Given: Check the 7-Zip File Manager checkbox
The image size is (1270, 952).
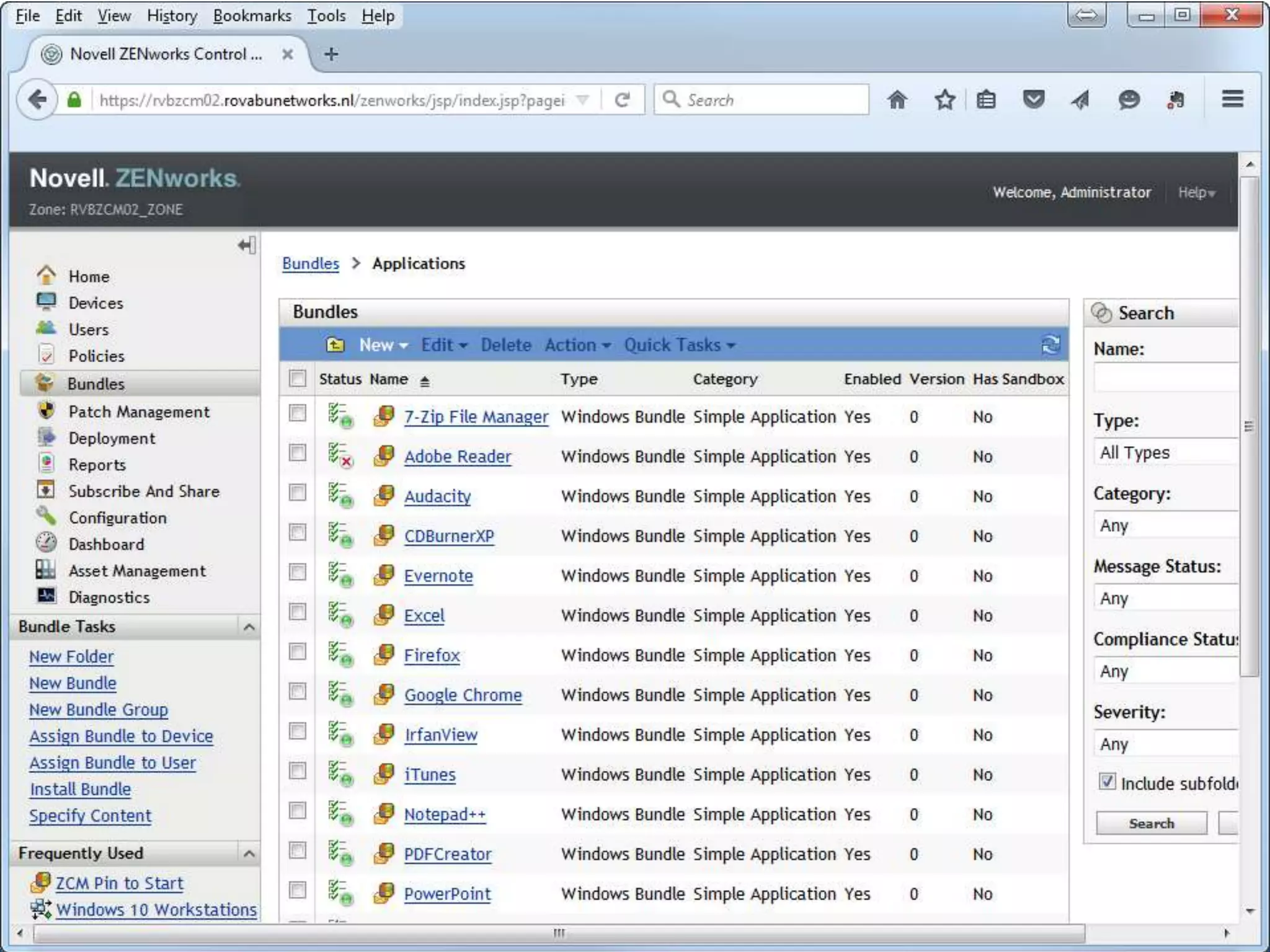Looking at the screenshot, I should (298, 413).
